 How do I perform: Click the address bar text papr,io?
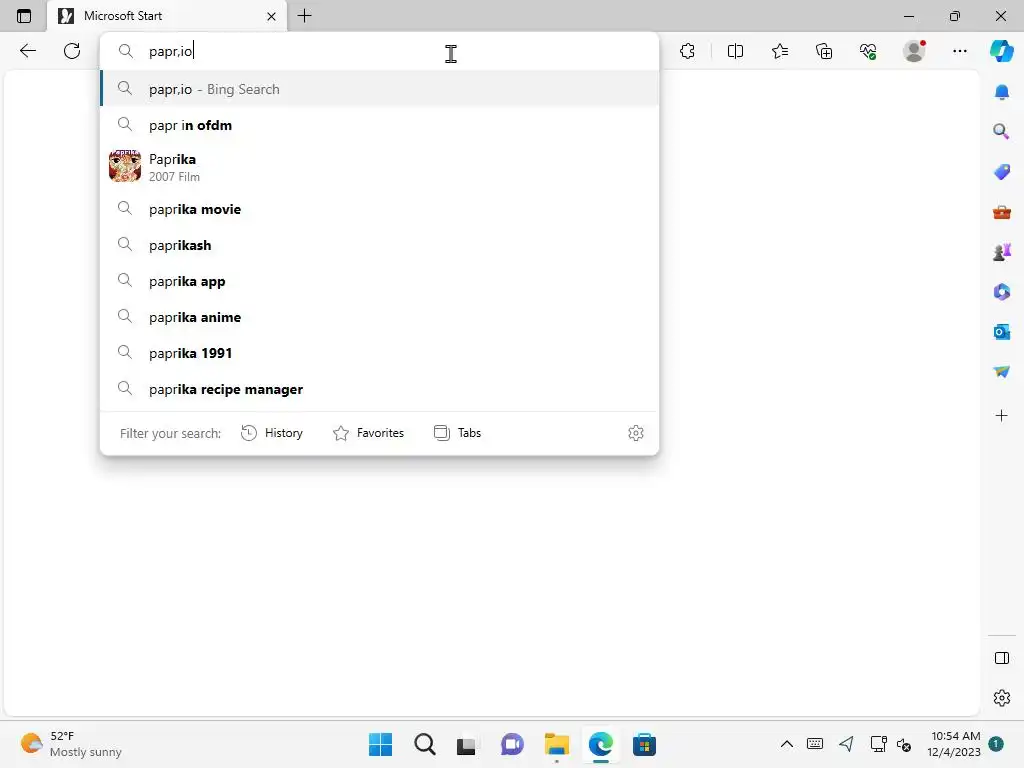pyautogui.click(x=170, y=51)
